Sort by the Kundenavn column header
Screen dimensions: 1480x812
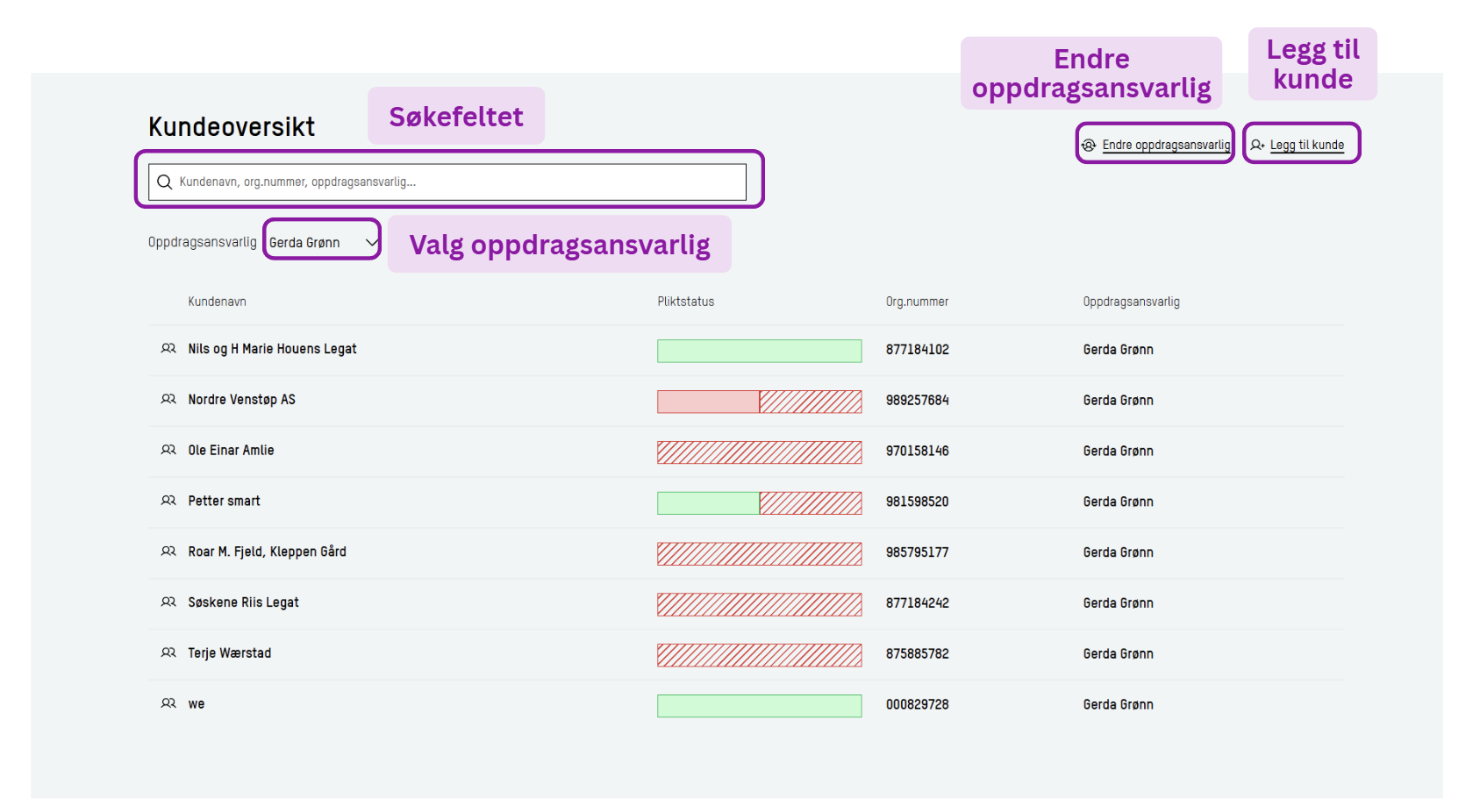point(217,302)
